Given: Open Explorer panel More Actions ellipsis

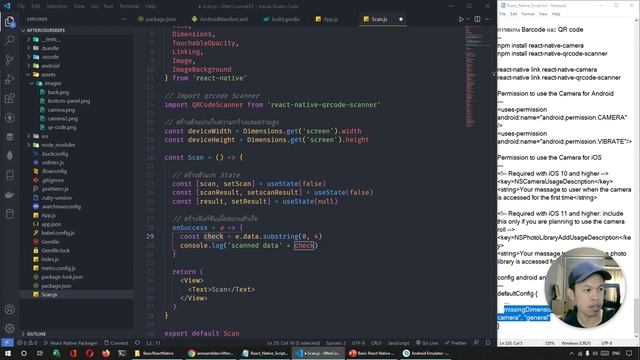Looking at the screenshot, I should point(124,19).
